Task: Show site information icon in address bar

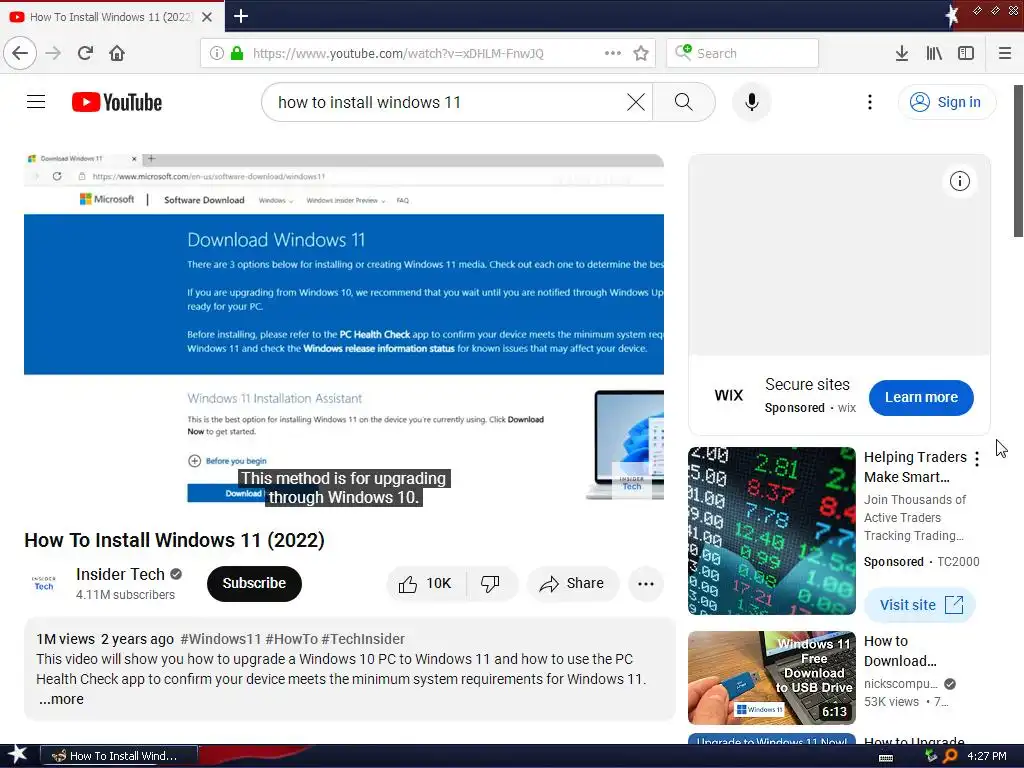Action: 217,54
